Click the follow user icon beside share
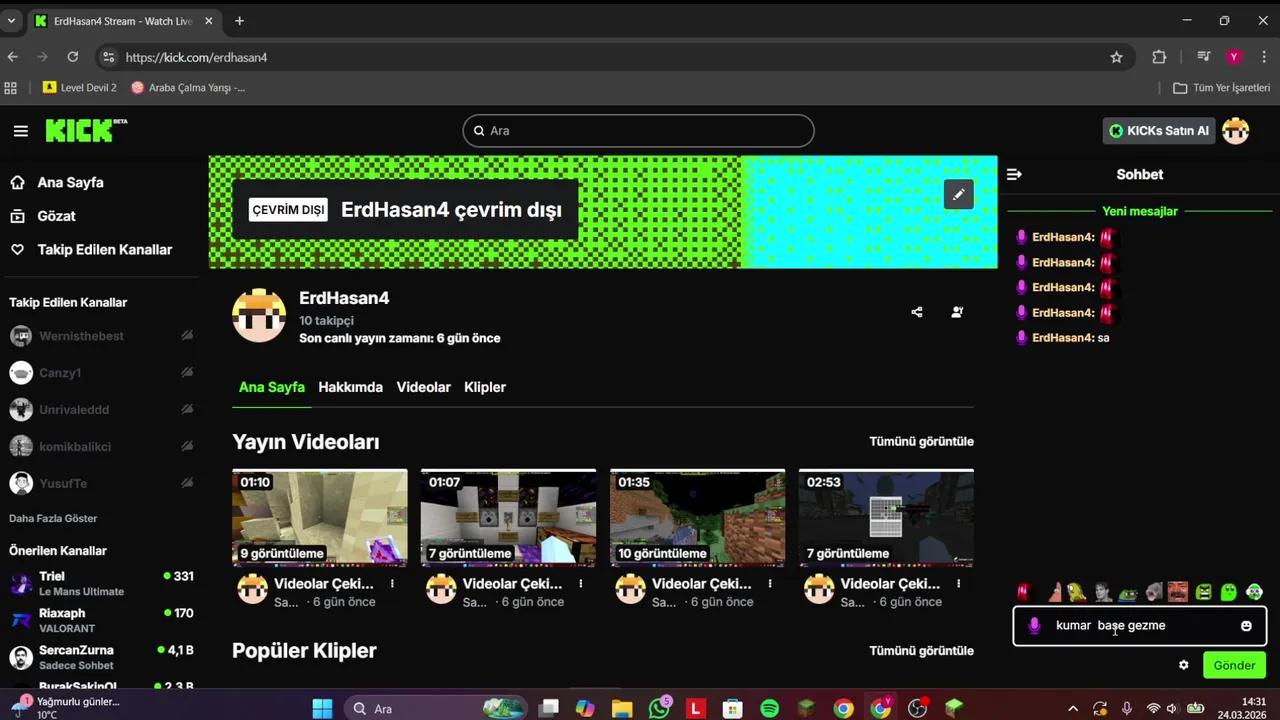The image size is (1280, 720). (x=957, y=312)
